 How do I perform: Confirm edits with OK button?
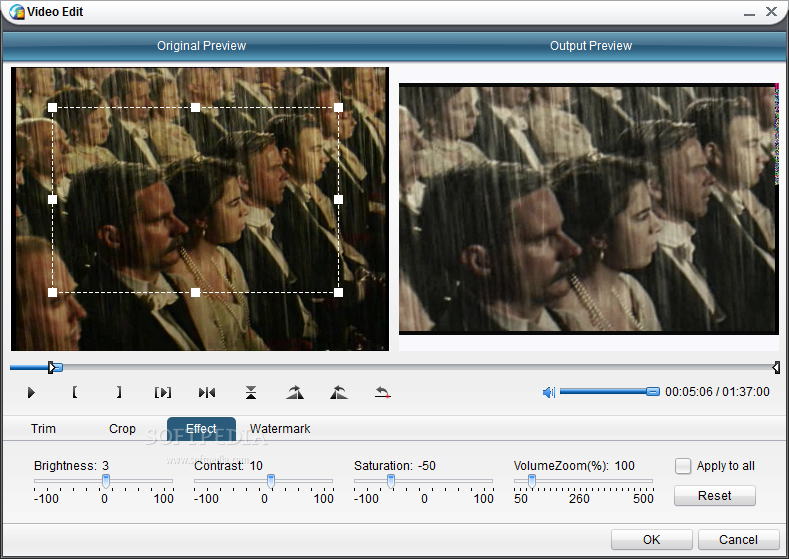pyautogui.click(x=652, y=539)
